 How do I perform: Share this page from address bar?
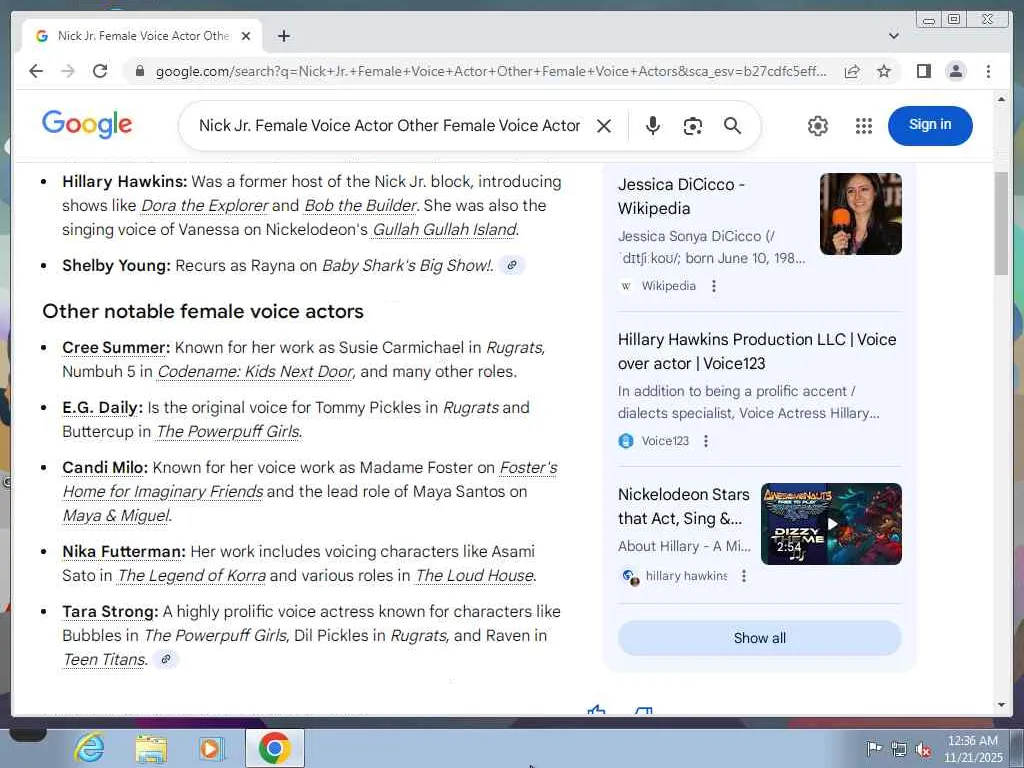click(x=852, y=71)
